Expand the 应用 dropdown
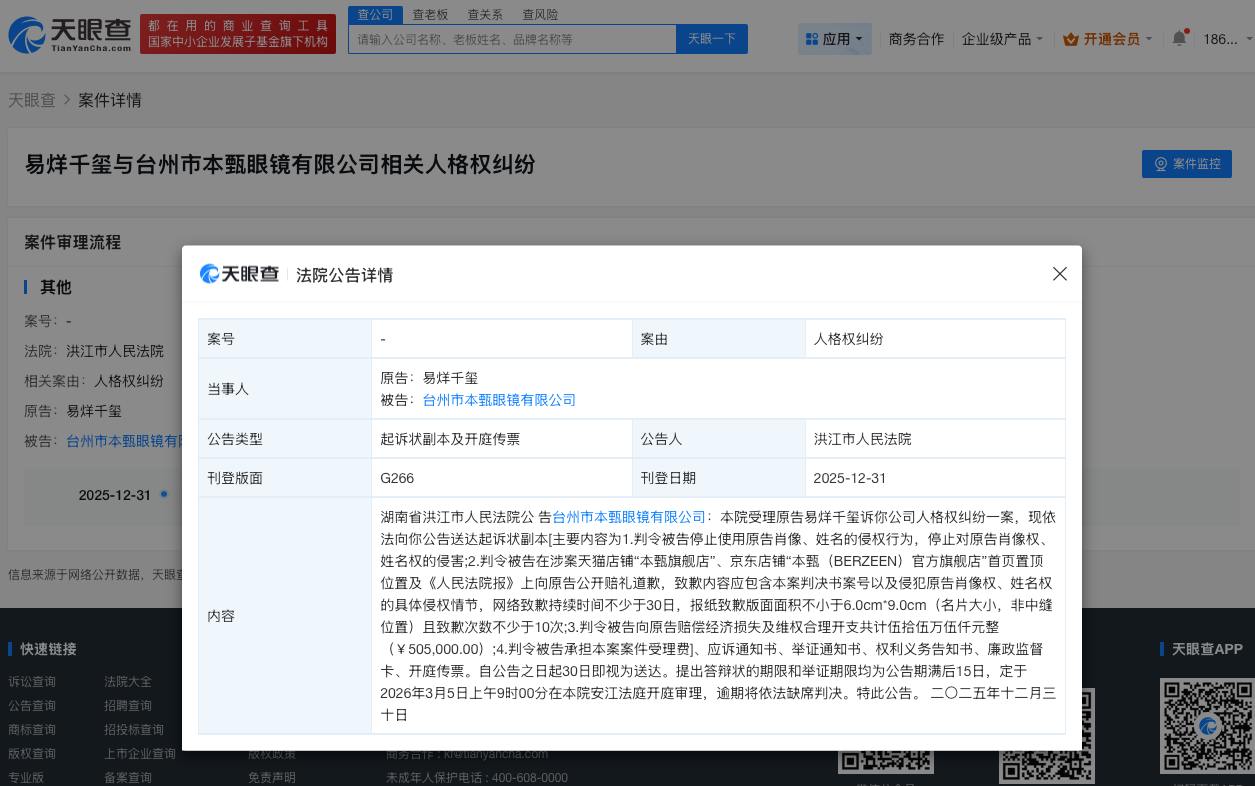 (x=837, y=39)
